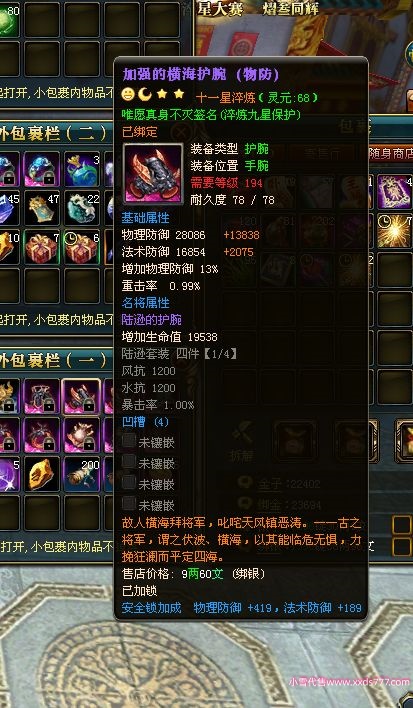Click the golden sparkle timed item
Screen dimensions: 413x708
[x=394, y=231]
